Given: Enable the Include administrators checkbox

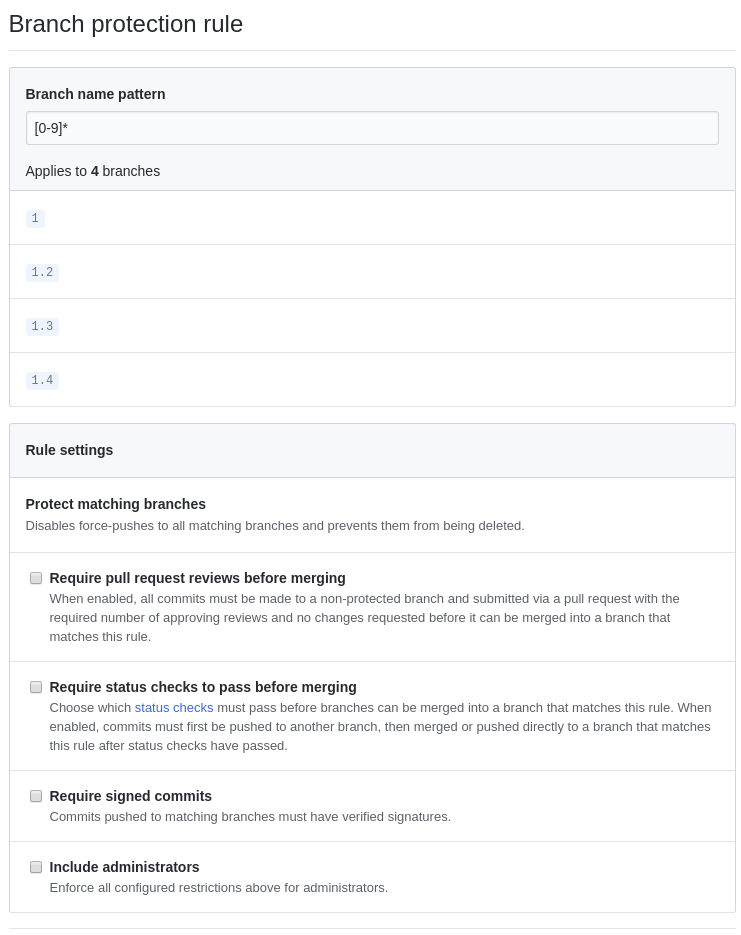Looking at the screenshot, I should 36,867.
